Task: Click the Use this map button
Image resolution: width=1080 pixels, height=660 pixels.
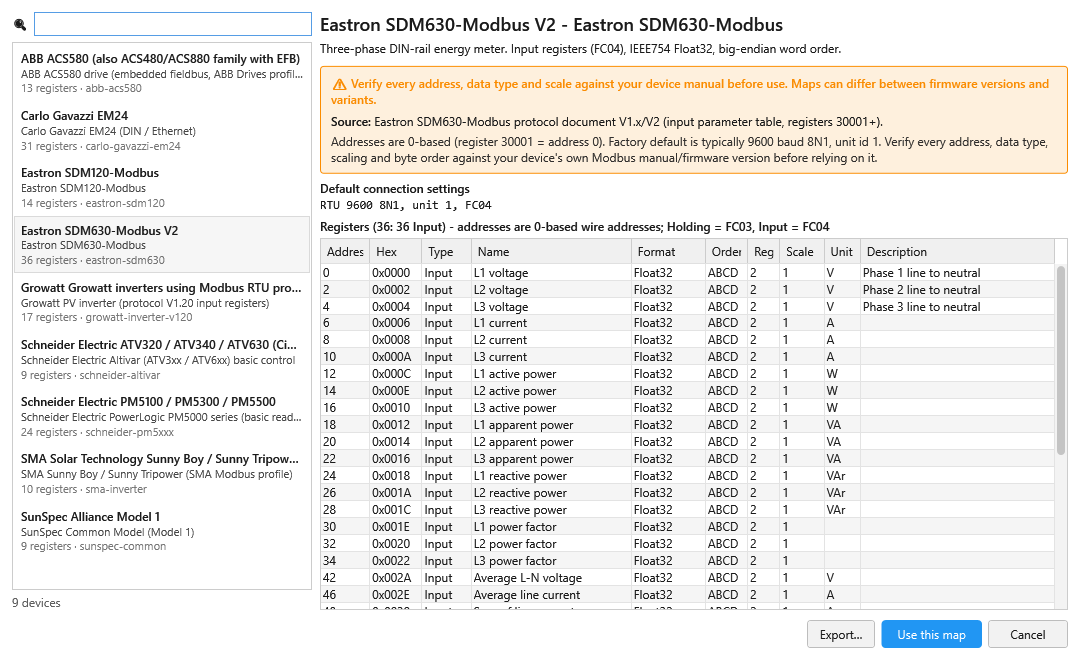Action: (x=931, y=635)
